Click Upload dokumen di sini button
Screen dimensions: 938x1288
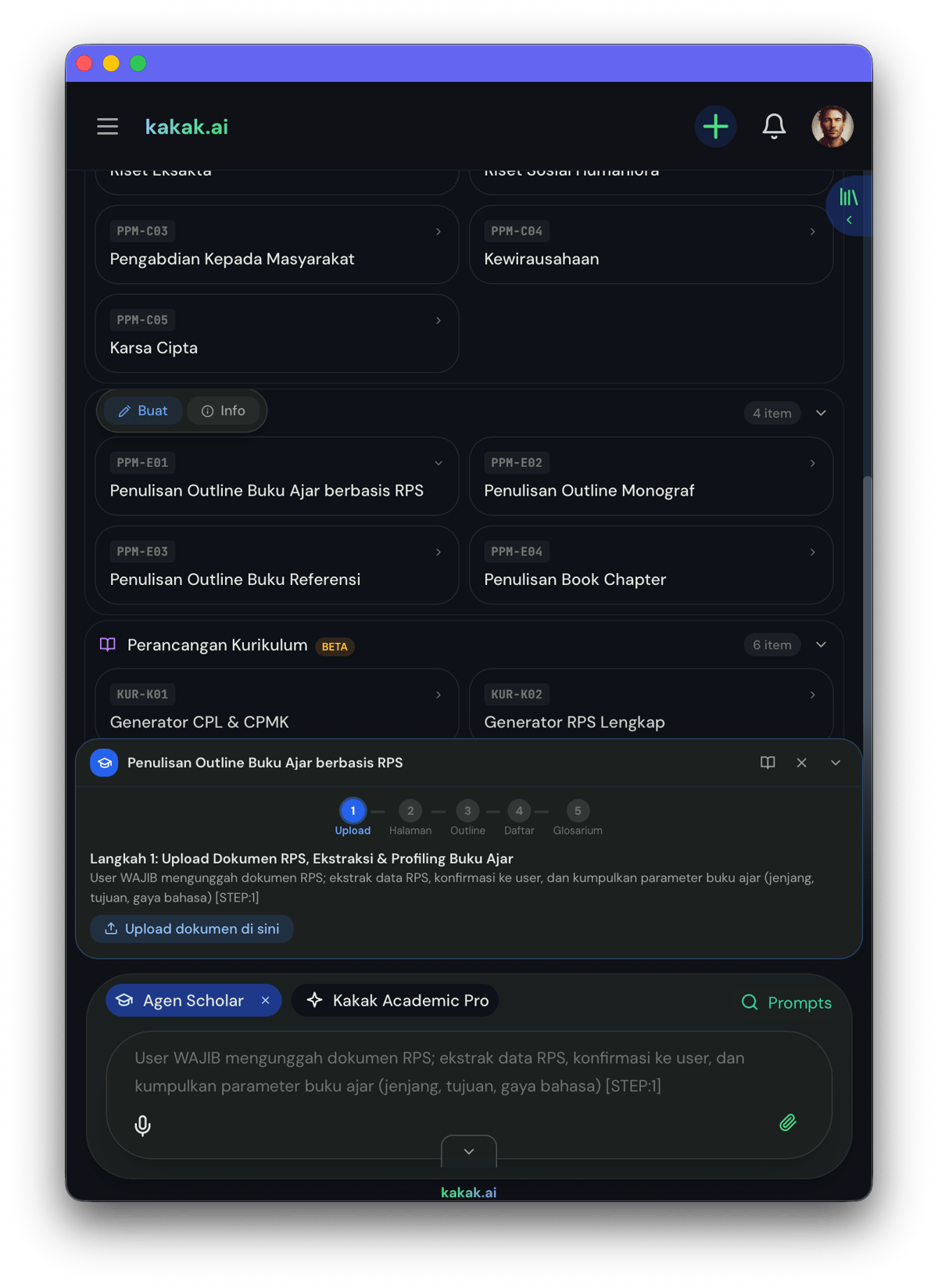[192, 928]
